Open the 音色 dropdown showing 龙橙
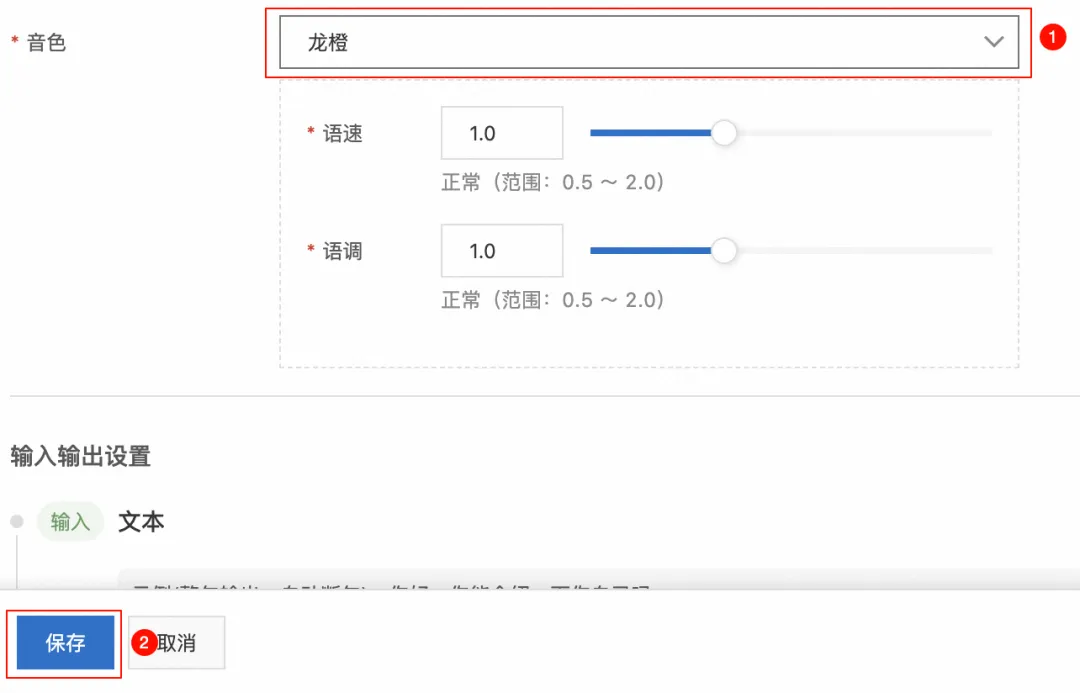The height and width of the screenshot is (693, 1080). [640, 42]
